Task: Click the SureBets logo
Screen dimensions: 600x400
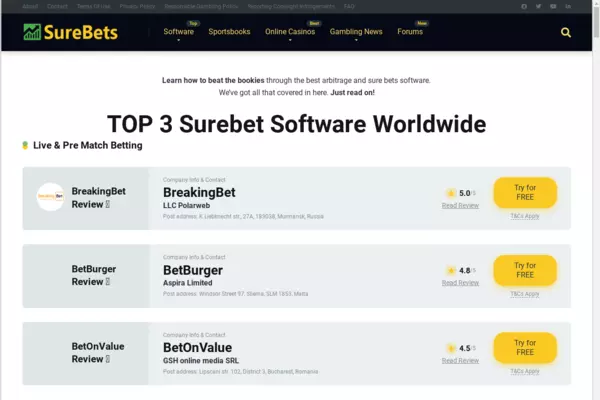Action: tap(70, 32)
